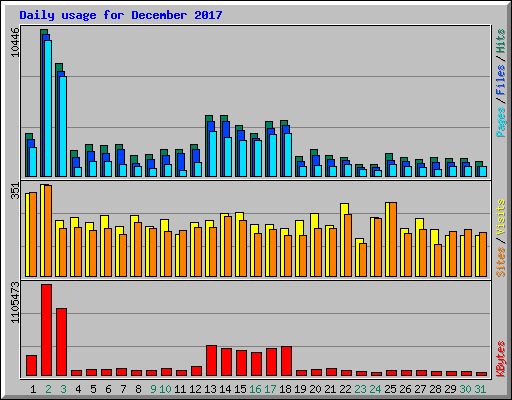Click day label 3 on the x-axis
Image resolution: width=512 pixels, height=400 pixels.
point(63,389)
